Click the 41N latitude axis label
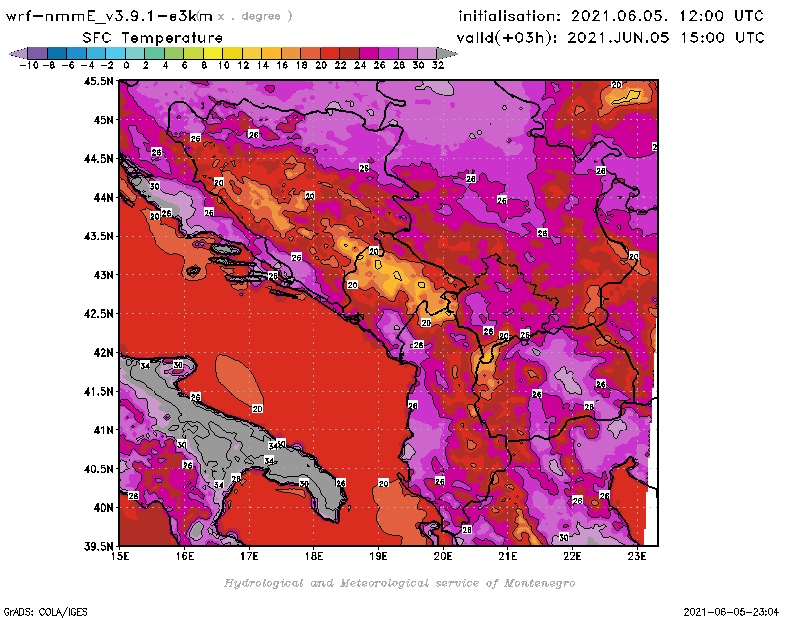Screen dimensions: 800x618 103,430
